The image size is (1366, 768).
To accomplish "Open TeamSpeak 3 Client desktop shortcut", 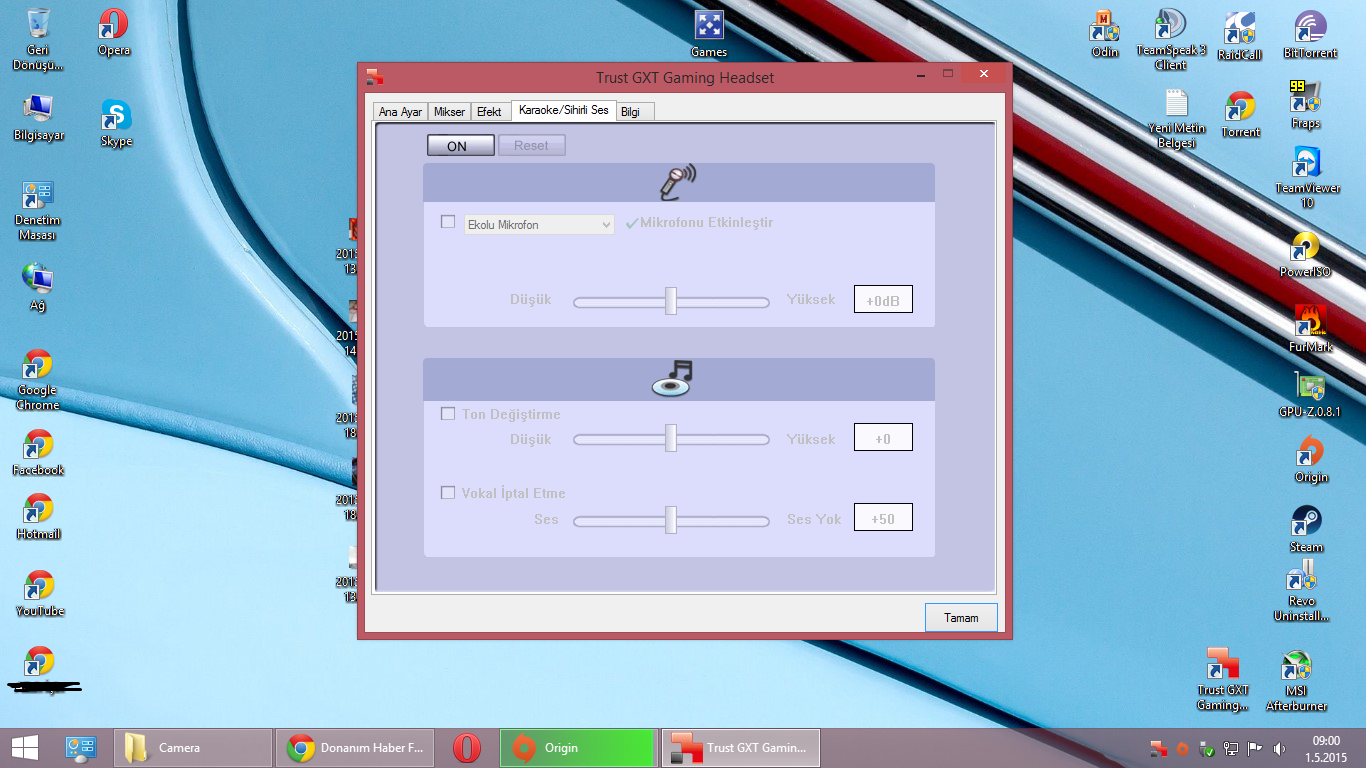I will (1171, 40).
